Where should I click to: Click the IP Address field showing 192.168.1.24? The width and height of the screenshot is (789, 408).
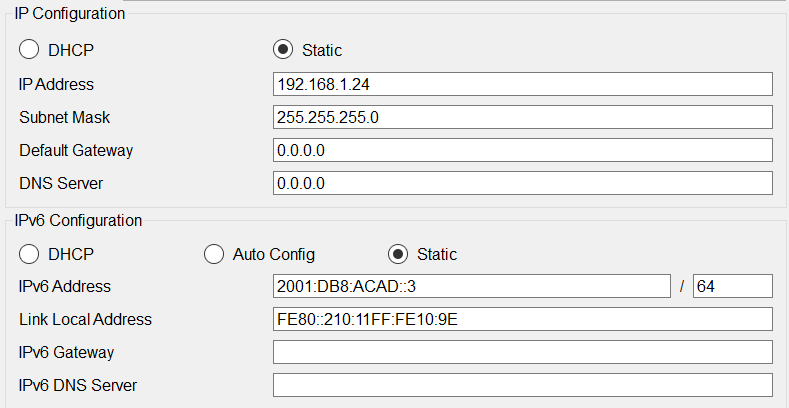[523, 84]
